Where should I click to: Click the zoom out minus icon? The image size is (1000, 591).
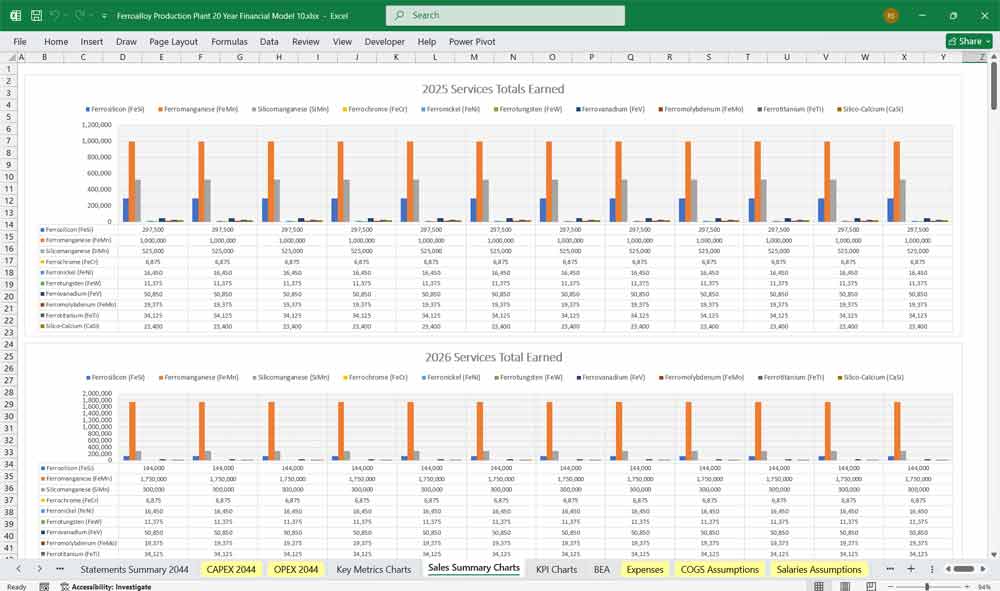[x=890, y=585]
